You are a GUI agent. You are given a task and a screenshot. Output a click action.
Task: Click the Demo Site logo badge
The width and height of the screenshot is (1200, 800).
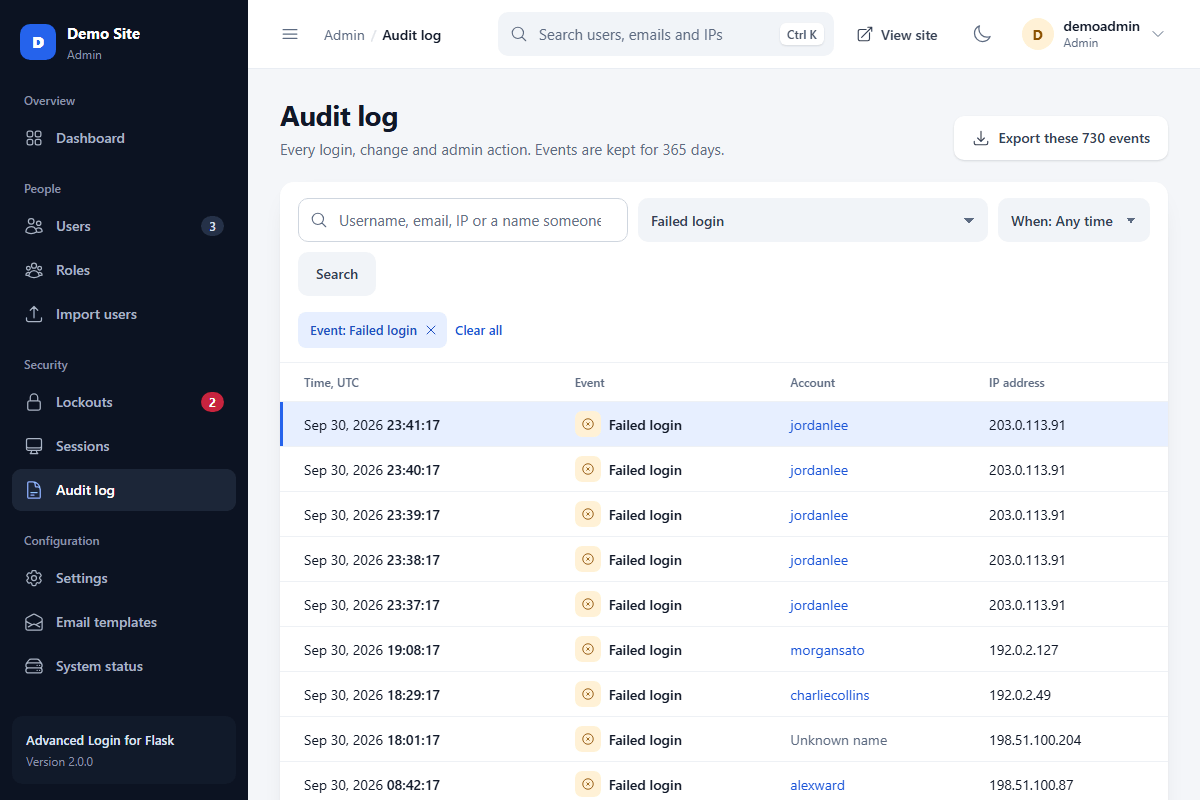[x=38, y=42]
